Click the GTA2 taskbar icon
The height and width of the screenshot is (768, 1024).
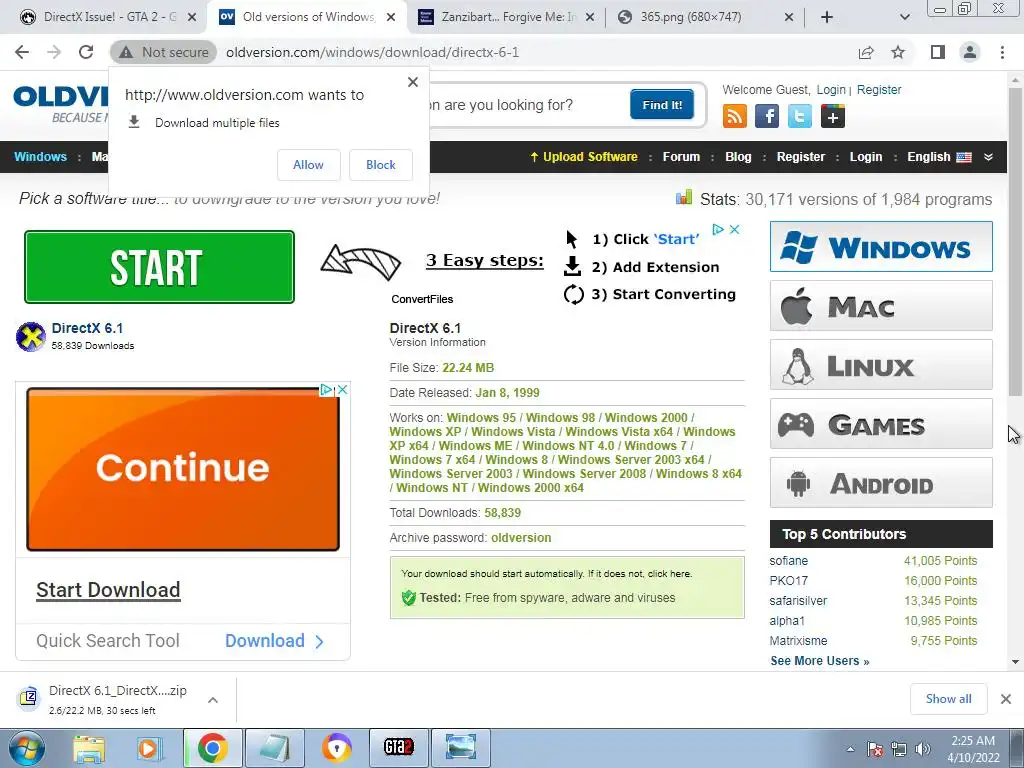[398, 748]
